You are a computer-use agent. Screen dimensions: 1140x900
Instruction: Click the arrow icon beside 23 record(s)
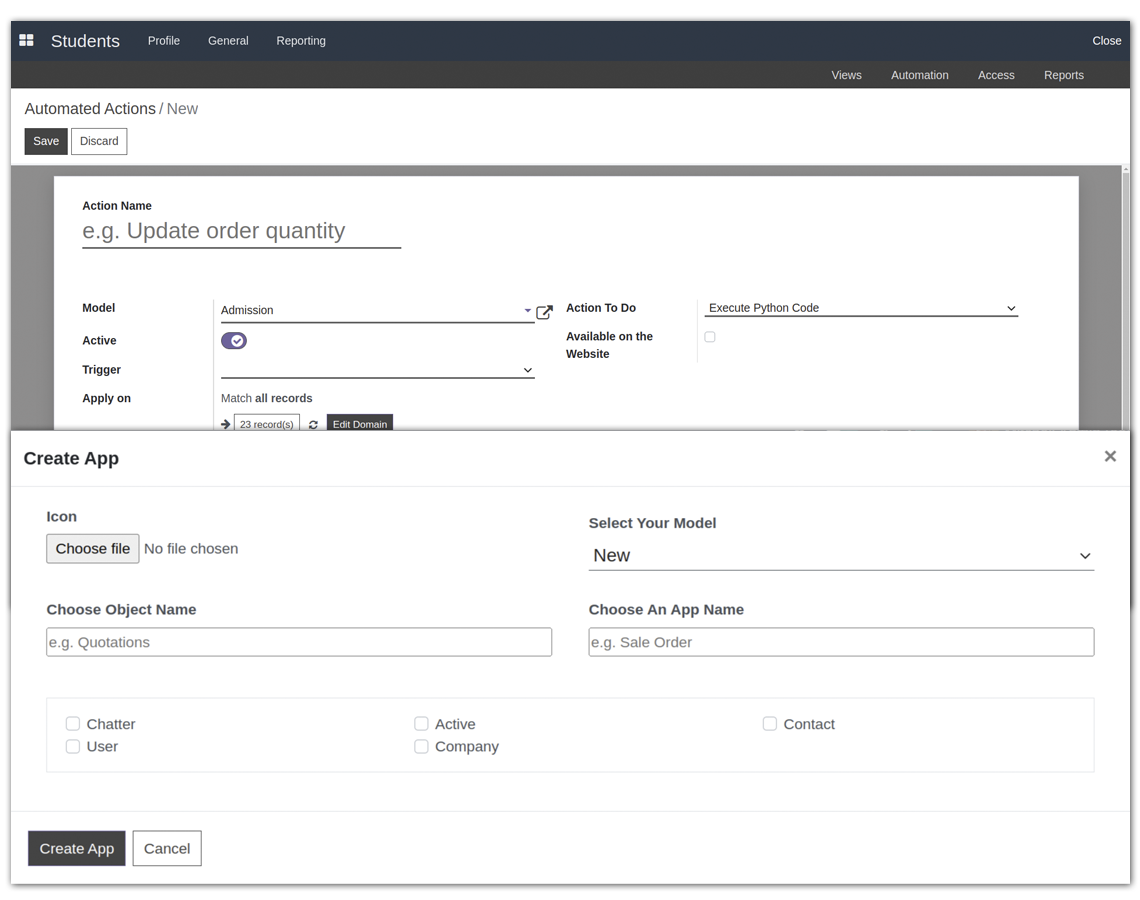pos(226,424)
